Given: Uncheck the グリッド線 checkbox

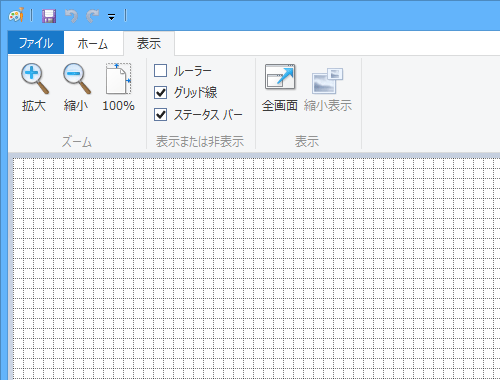Looking at the screenshot, I should click(160, 92).
